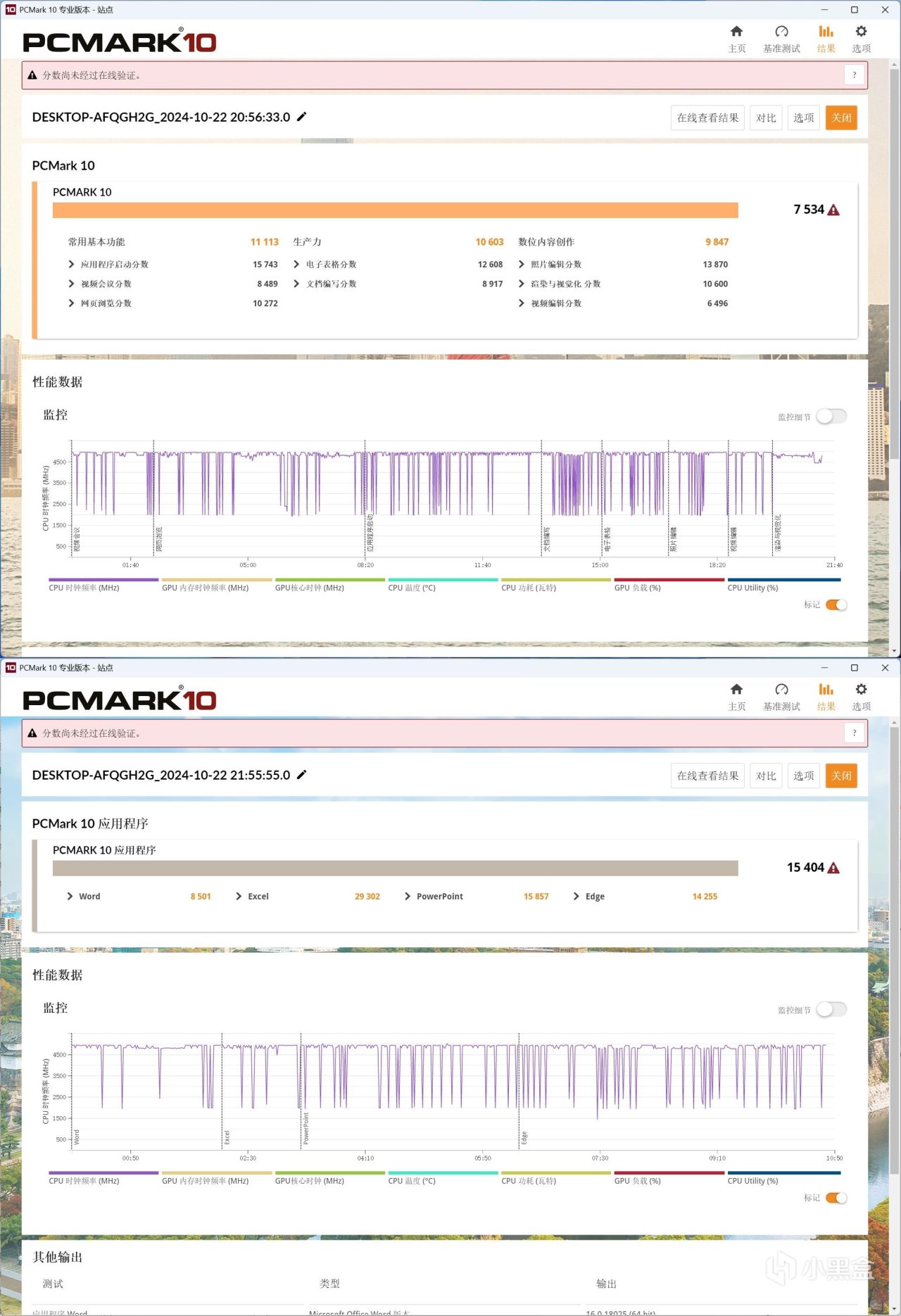Click the question mark help in the 20:56:33 window
Screen dimensions: 901x1316
coord(854,75)
